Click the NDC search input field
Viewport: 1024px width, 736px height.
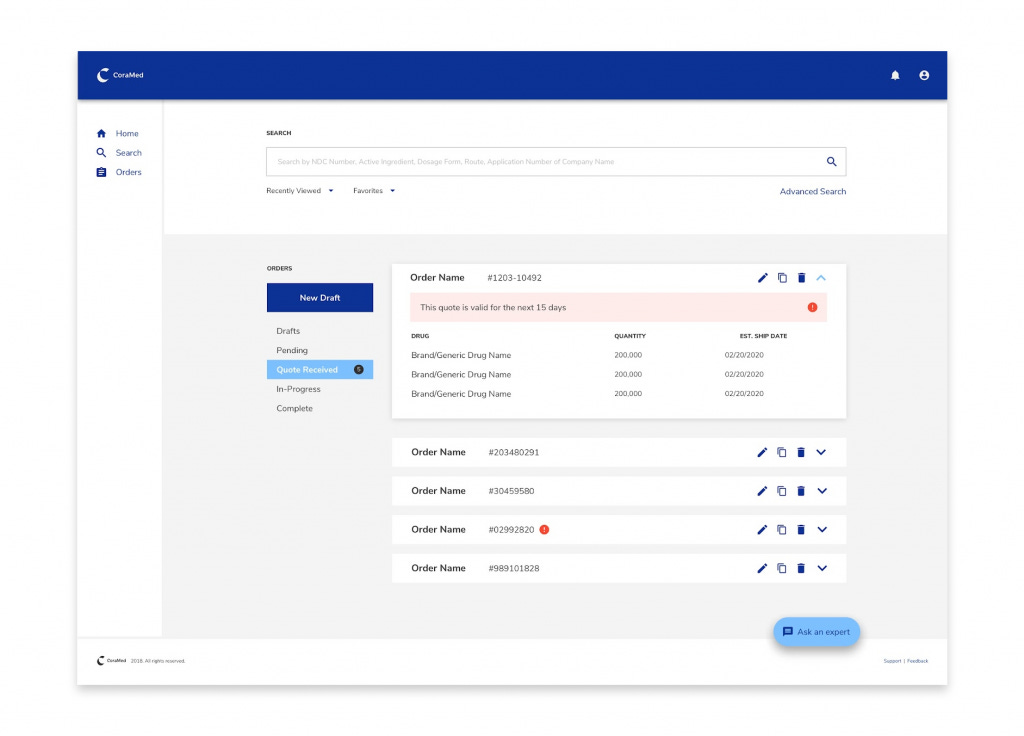point(556,161)
